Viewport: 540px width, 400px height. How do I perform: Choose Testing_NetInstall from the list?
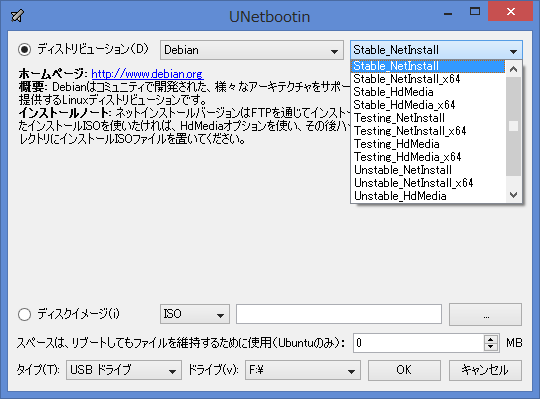tap(428, 118)
